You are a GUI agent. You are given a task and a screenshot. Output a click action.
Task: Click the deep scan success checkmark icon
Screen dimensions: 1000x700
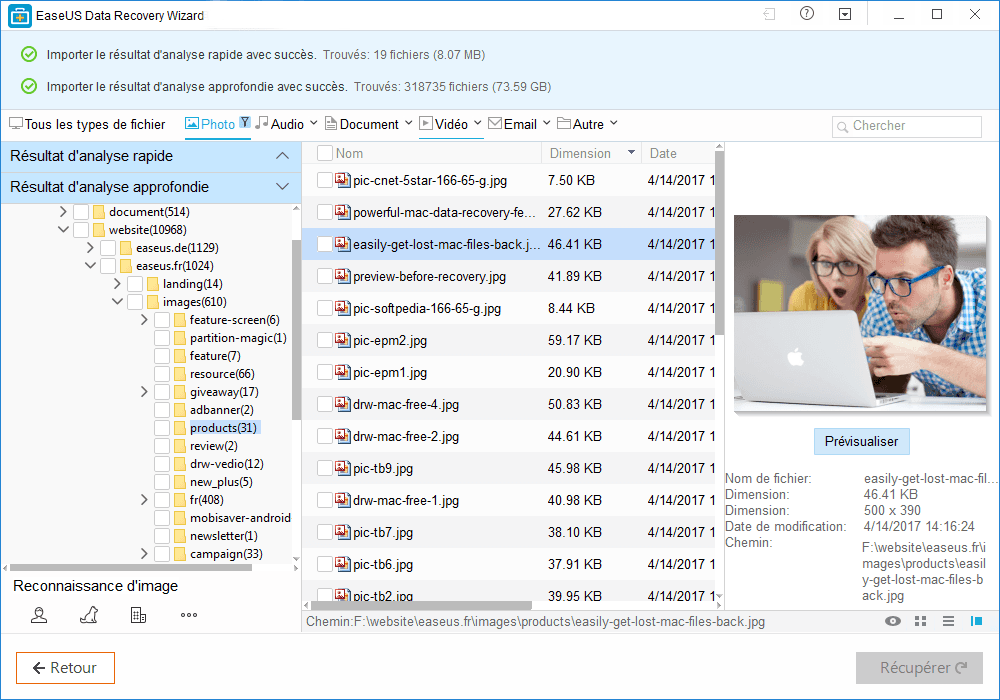point(29,86)
